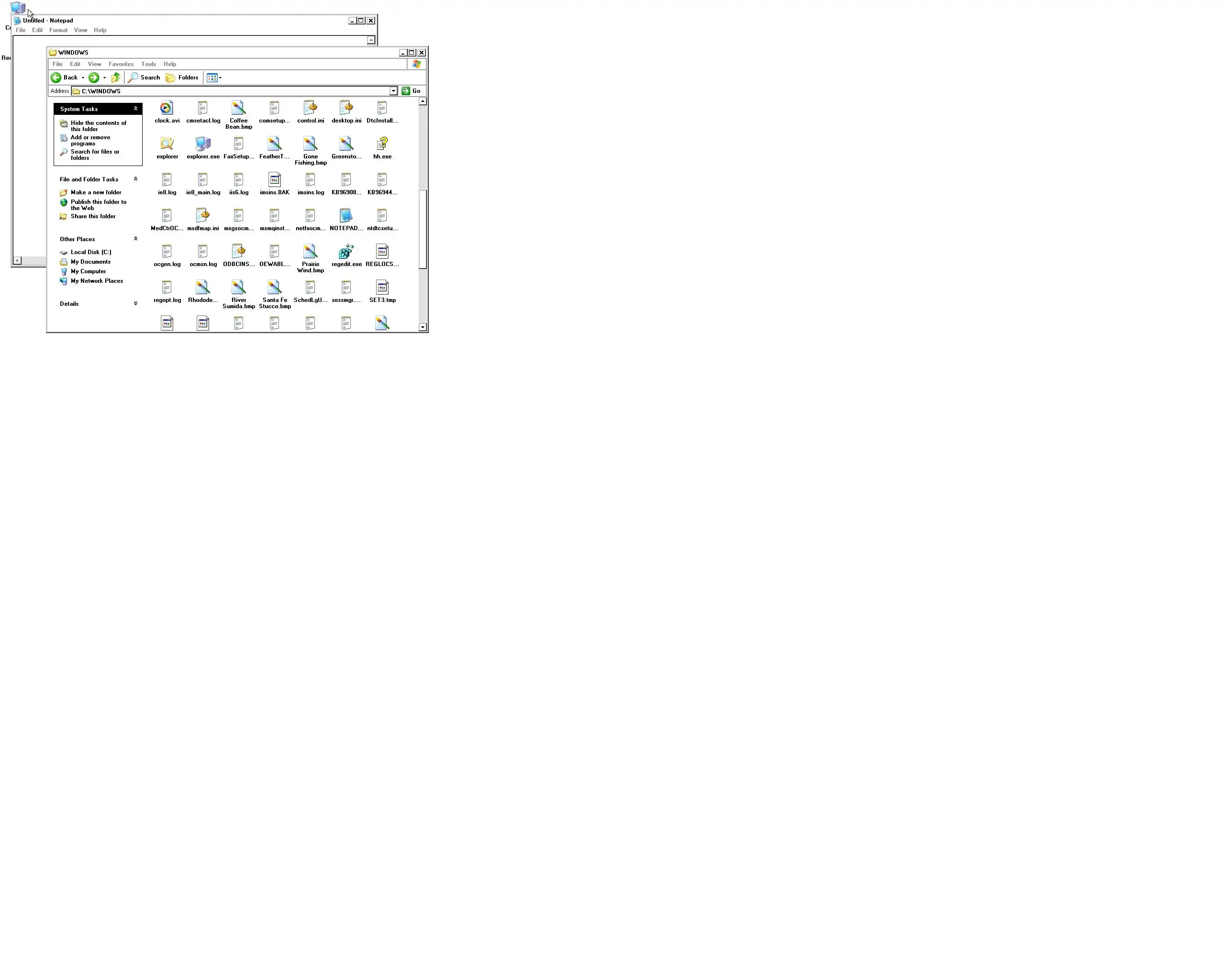Screen dimensions: 1225x980
Task: Click Make a new folder link
Action: point(95,192)
